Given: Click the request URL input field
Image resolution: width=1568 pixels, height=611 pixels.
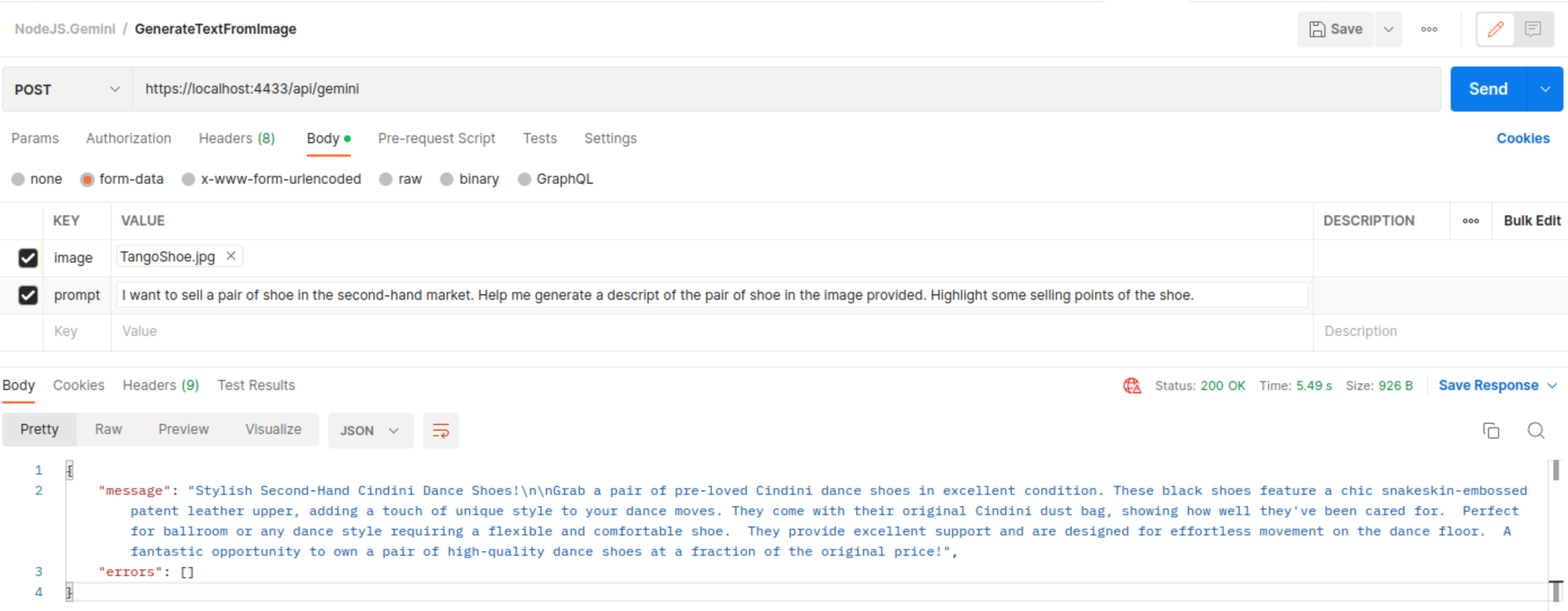Looking at the screenshot, I should [x=785, y=90].
